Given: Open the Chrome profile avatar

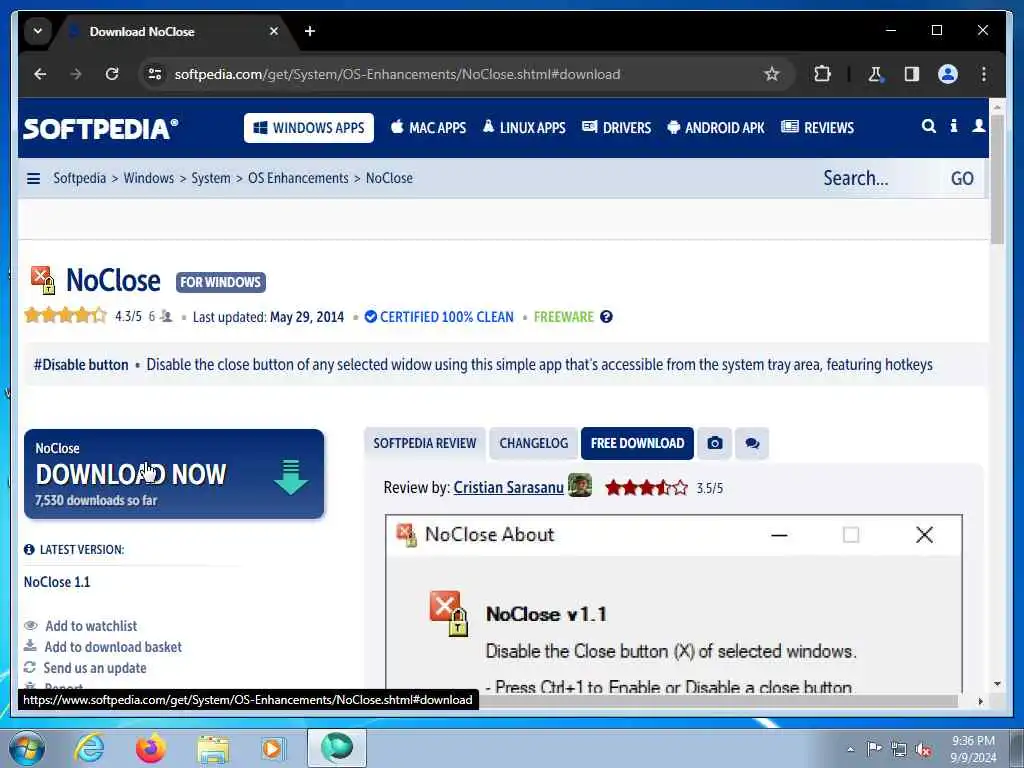Looking at the screenshot, I should point(948,74).
